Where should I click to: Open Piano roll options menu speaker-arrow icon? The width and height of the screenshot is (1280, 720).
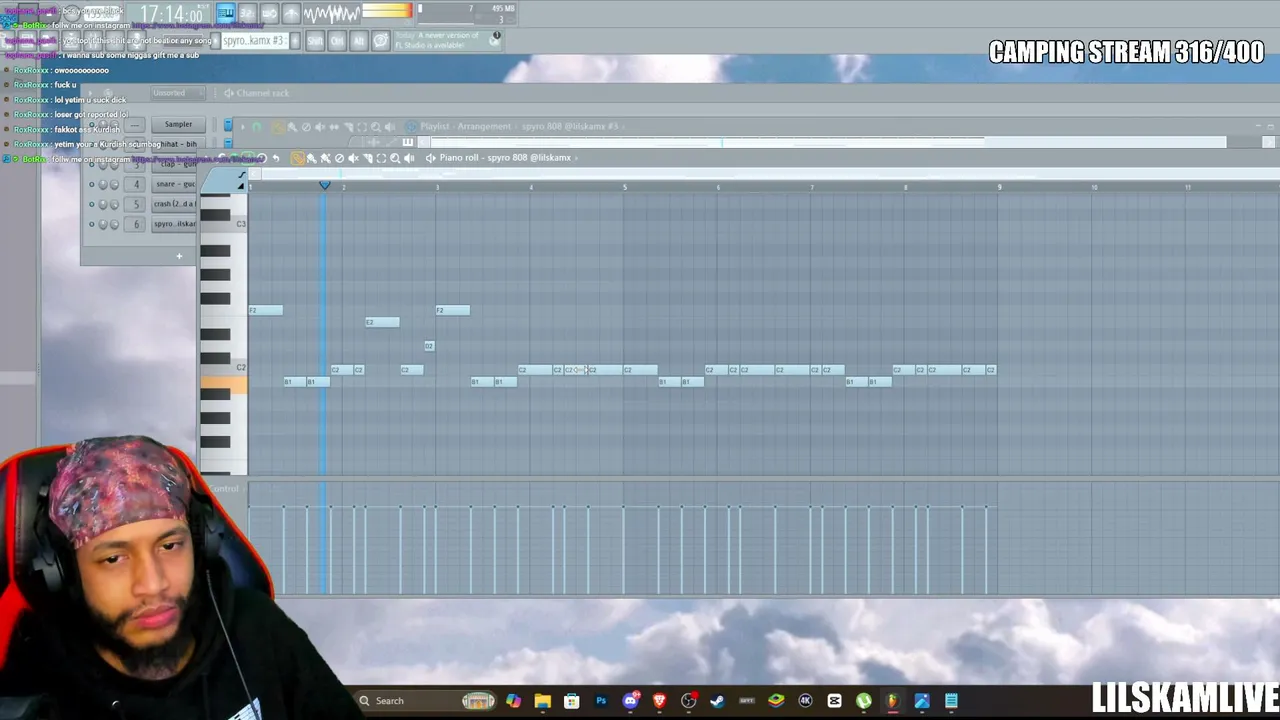(x=430, y=158)
